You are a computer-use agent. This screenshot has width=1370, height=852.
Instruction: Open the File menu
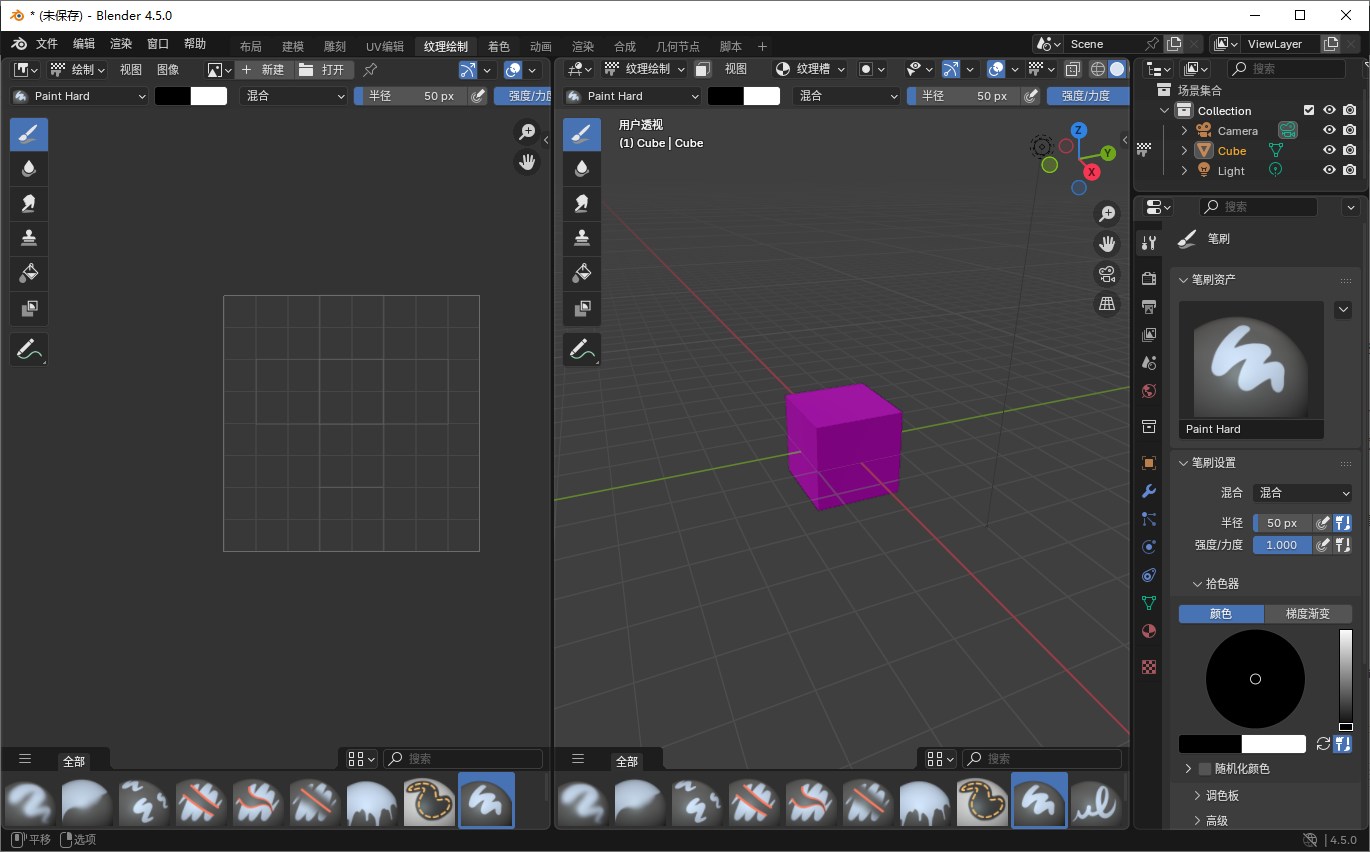click(x=47, y=44)
